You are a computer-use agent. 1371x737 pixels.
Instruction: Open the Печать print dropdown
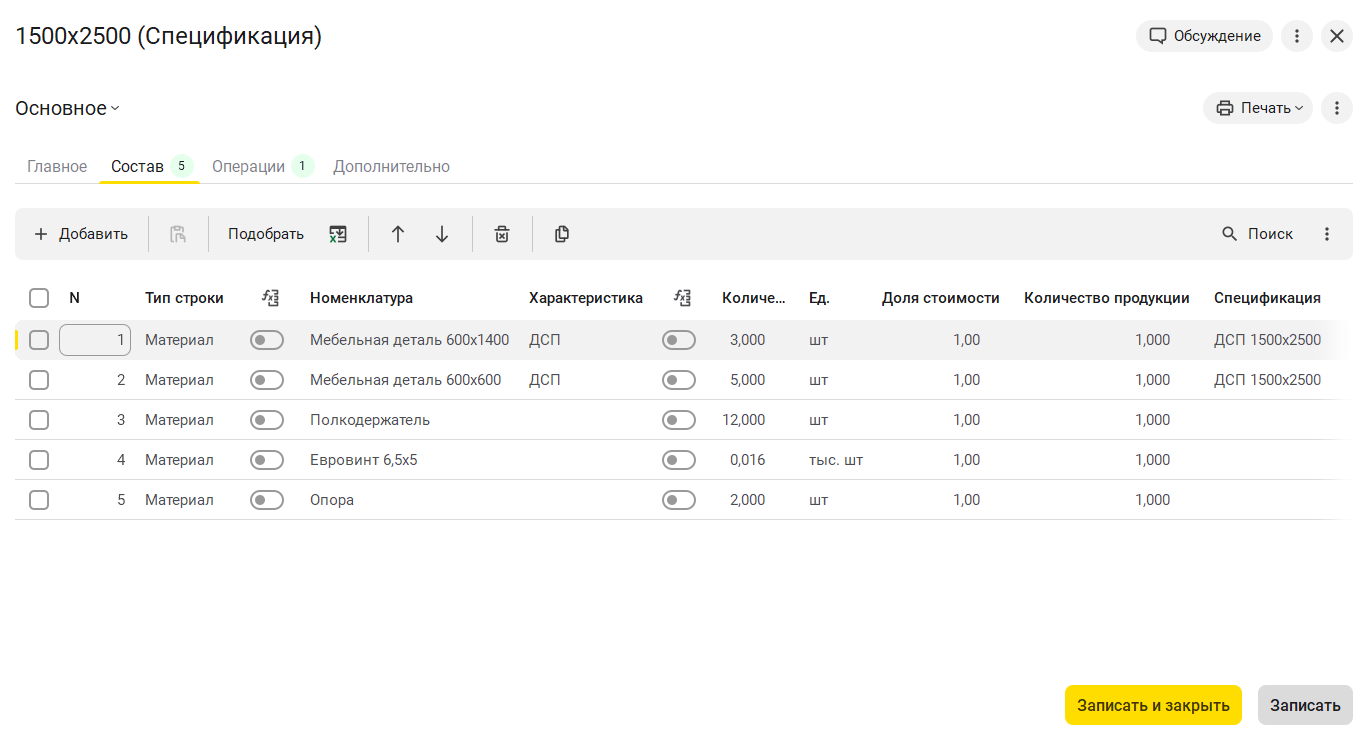(1258, 108)
